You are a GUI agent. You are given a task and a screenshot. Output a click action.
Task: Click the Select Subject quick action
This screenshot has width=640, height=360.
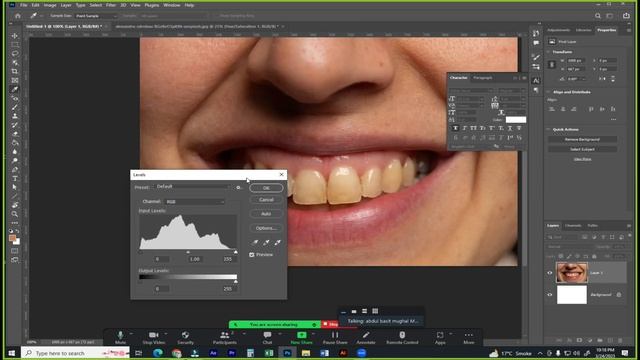(x=582, y=149)
